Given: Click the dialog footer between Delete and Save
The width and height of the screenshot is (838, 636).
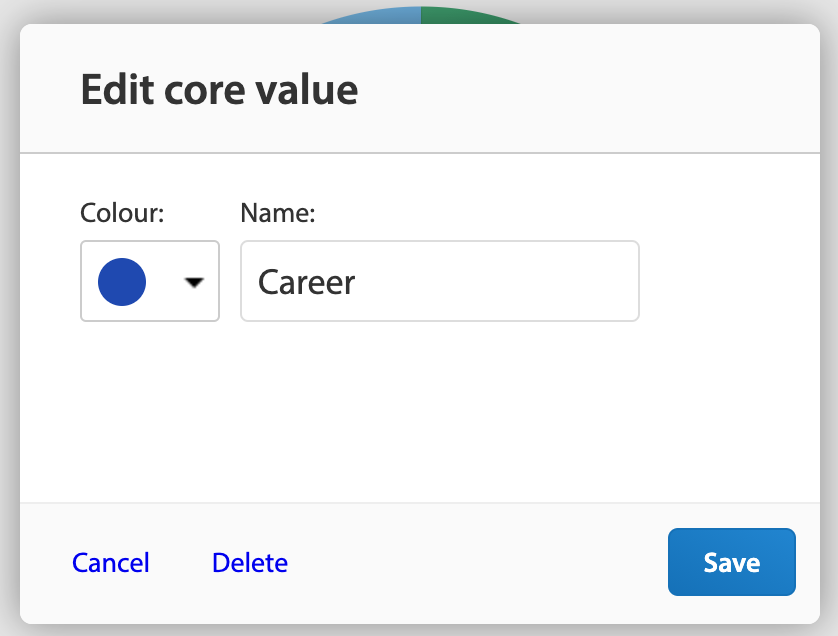Looking at the screenshot, I should tap(476, 563).
